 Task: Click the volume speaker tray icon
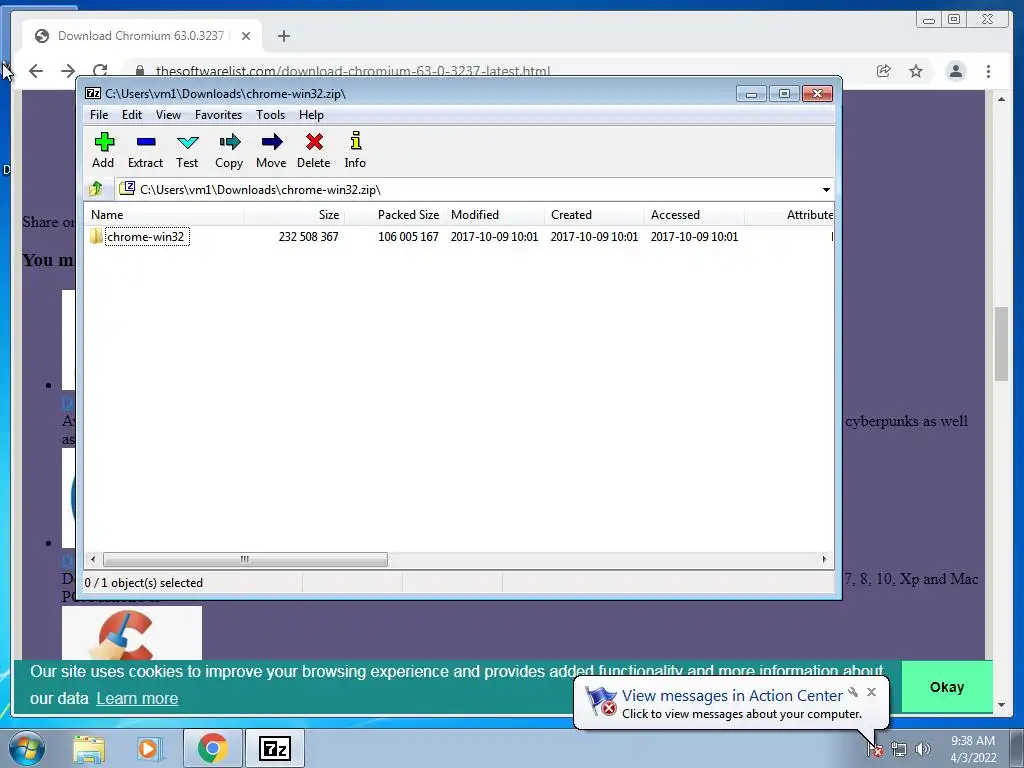pyautogui.click(x=923, y=750)
